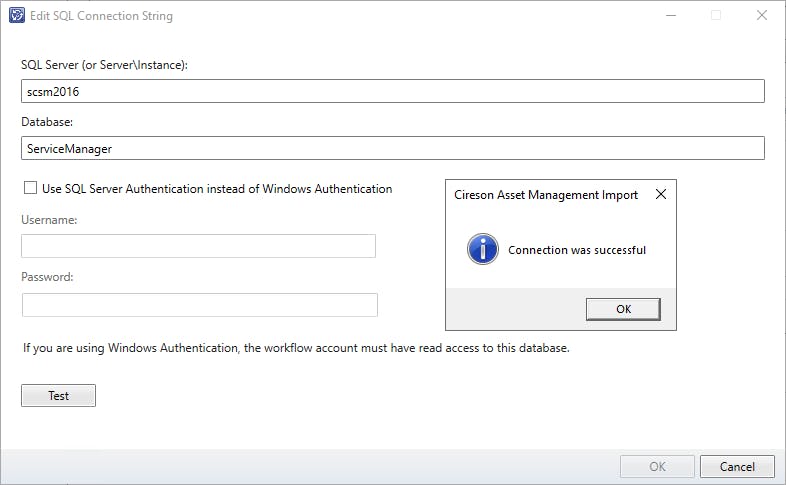The height and width of the screenshot is (485, 786).
Task: Close the Cireson Asset Management Import popup
Action: click(660, 195)
